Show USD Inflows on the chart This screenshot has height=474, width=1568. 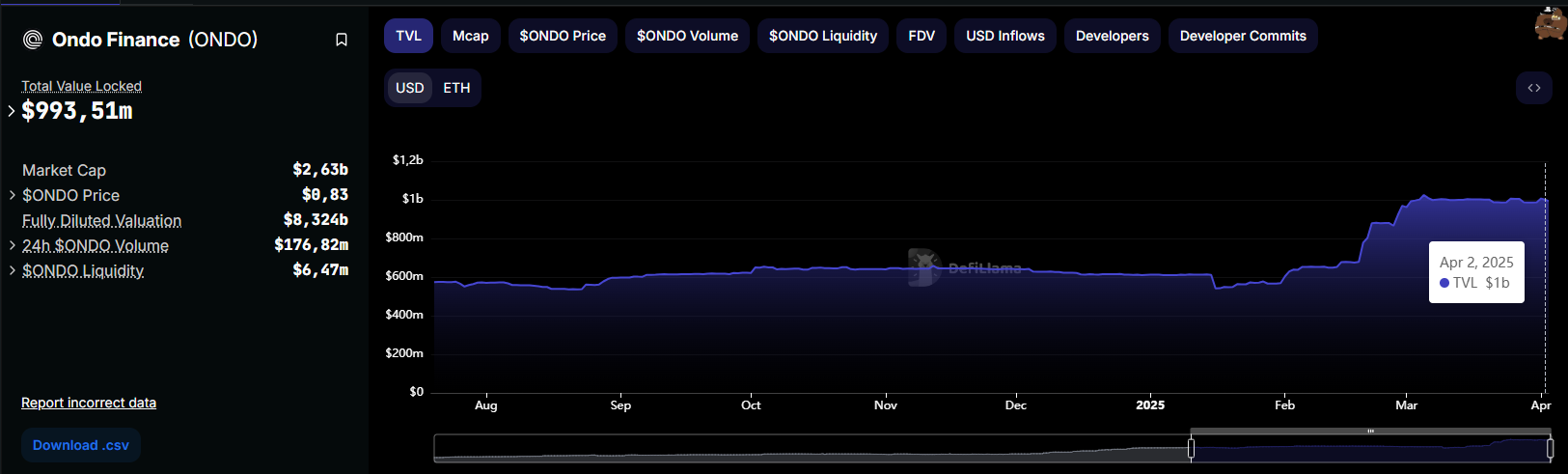click(x=1005, y=36)
